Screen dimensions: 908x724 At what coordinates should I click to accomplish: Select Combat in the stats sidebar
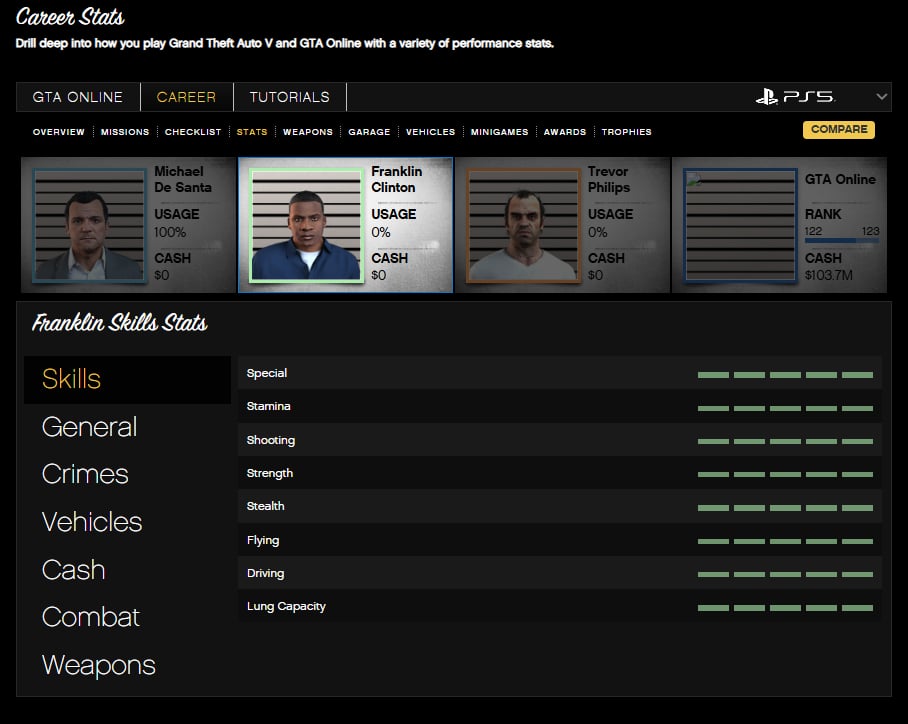(90, 617)
